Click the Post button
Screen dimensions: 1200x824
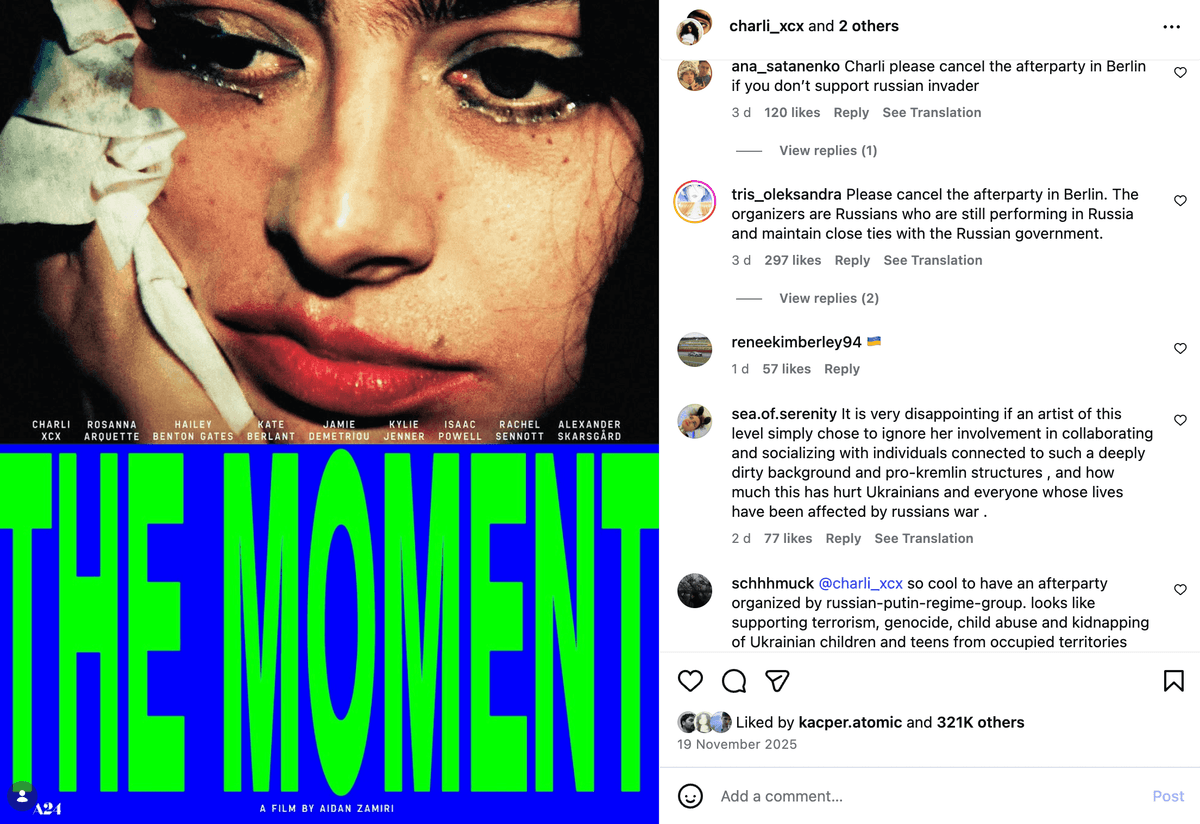[1168, 796]
